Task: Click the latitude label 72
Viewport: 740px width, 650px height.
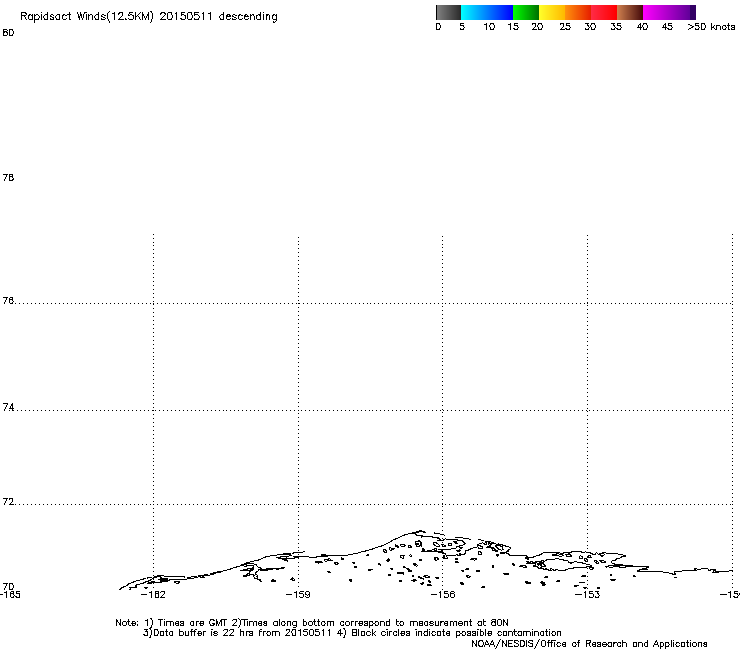Action: pos(8,501)
